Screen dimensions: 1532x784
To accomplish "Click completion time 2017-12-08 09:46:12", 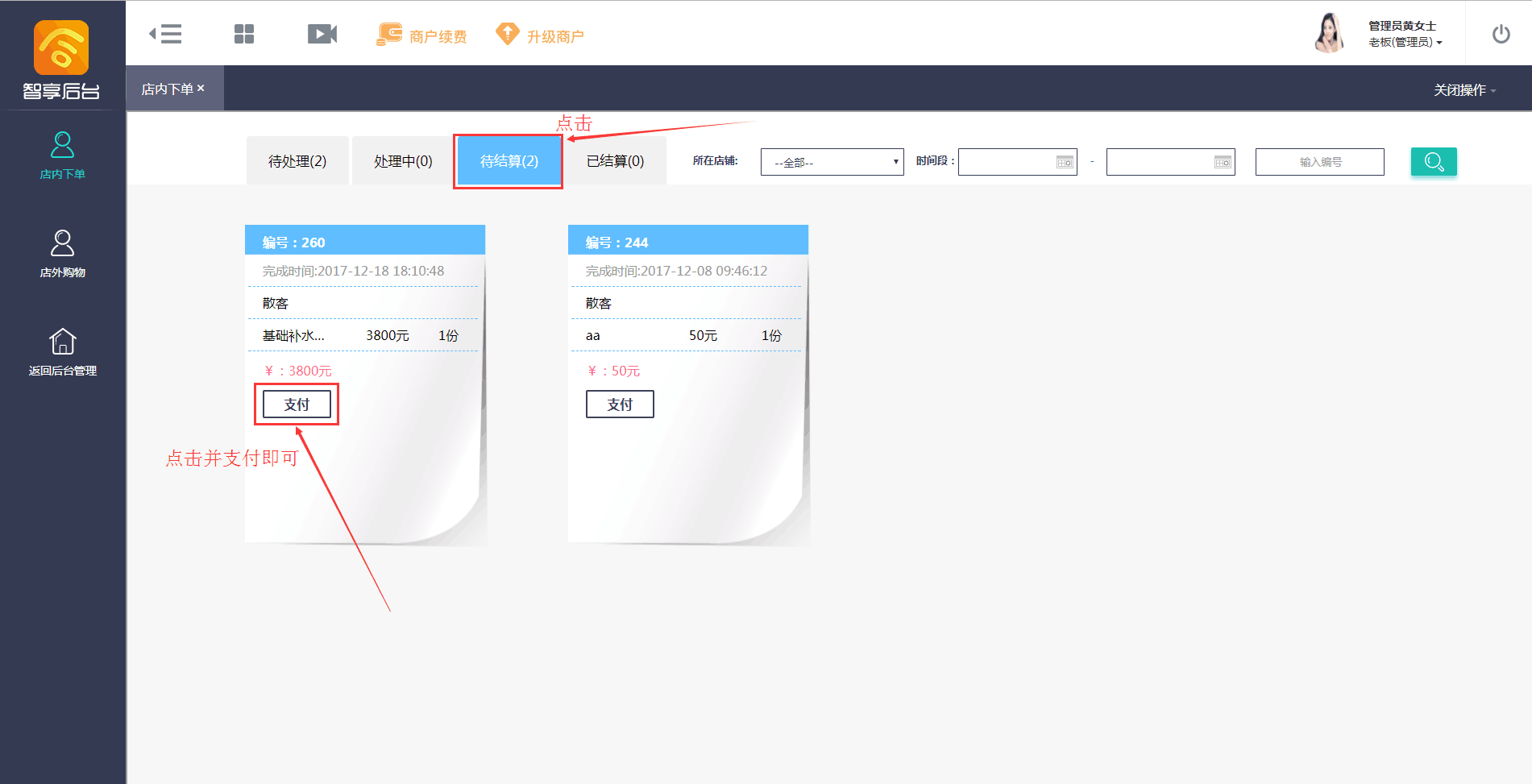I will click(x=676, y=271).
